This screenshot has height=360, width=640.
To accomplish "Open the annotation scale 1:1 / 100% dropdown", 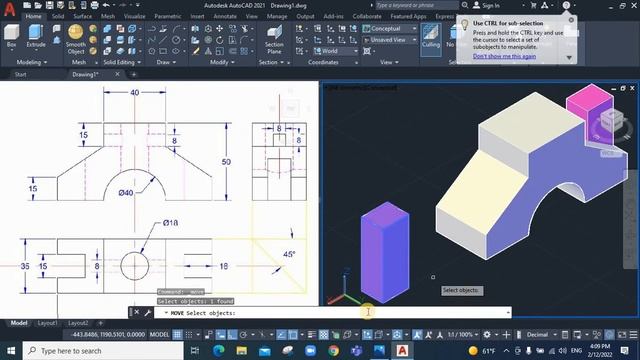I will tap(463, 335).
